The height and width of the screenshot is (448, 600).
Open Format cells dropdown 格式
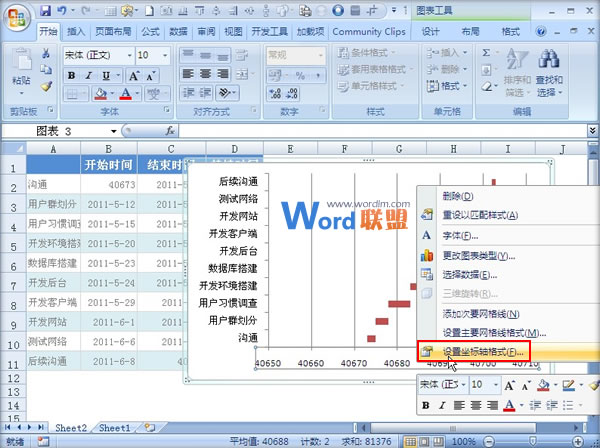coord(447,86)
